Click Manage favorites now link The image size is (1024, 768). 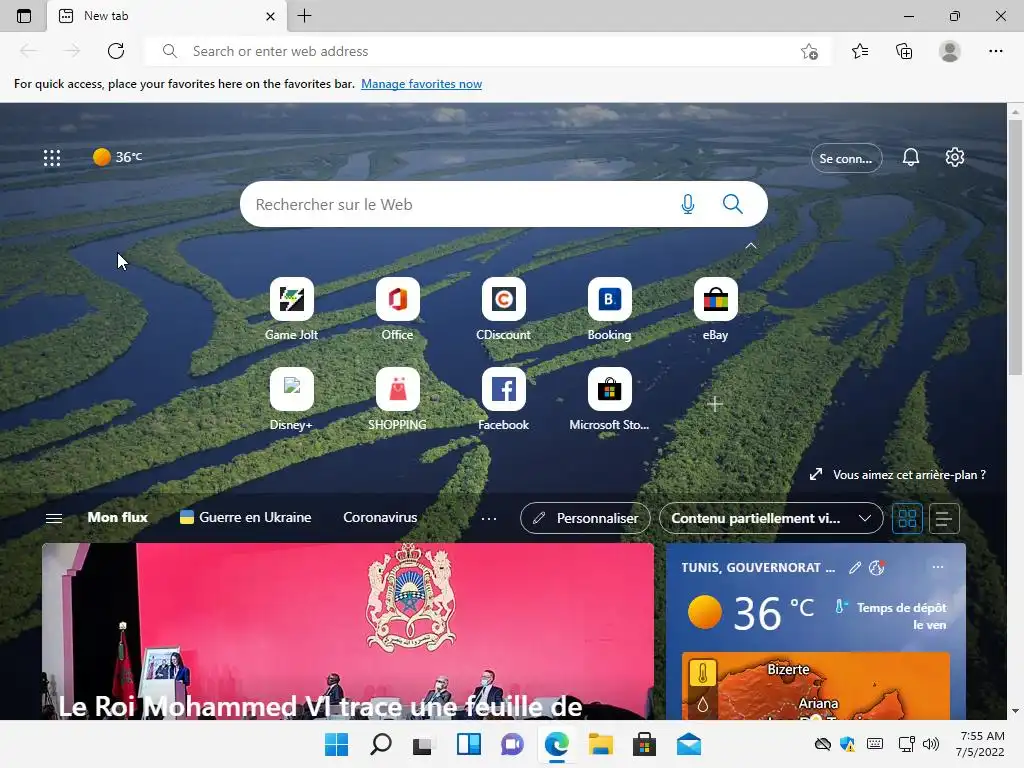point(421,84)
